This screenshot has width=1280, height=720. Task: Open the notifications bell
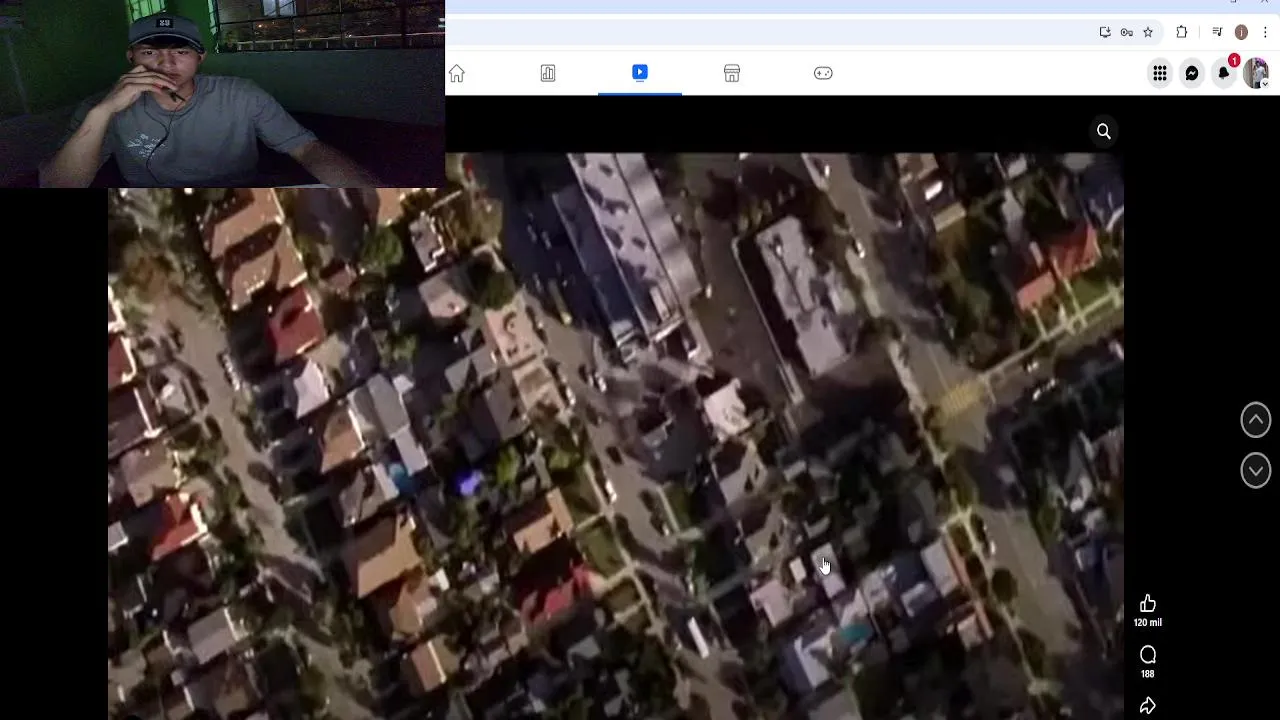1224,73
